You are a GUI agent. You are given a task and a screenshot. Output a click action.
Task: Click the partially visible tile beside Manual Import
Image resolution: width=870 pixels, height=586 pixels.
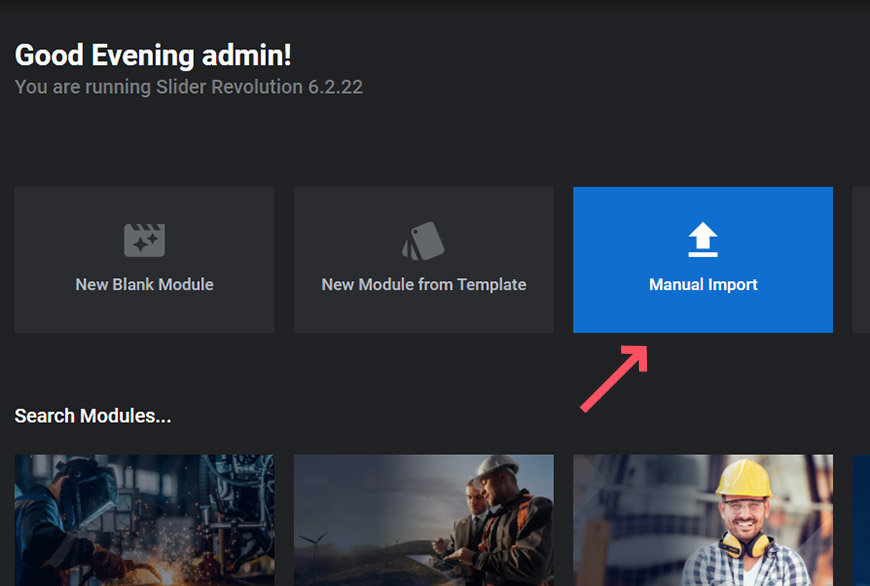[x=861, y=260]
